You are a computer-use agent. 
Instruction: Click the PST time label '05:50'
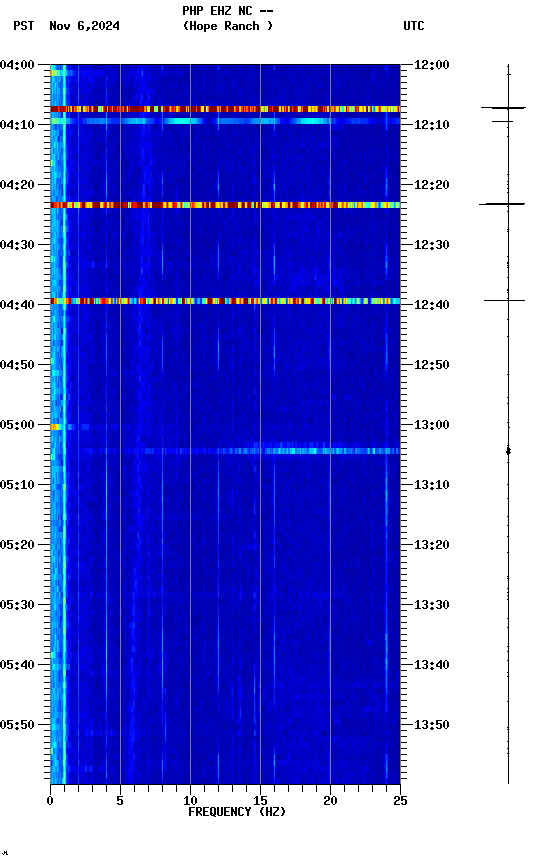(17, 725)
